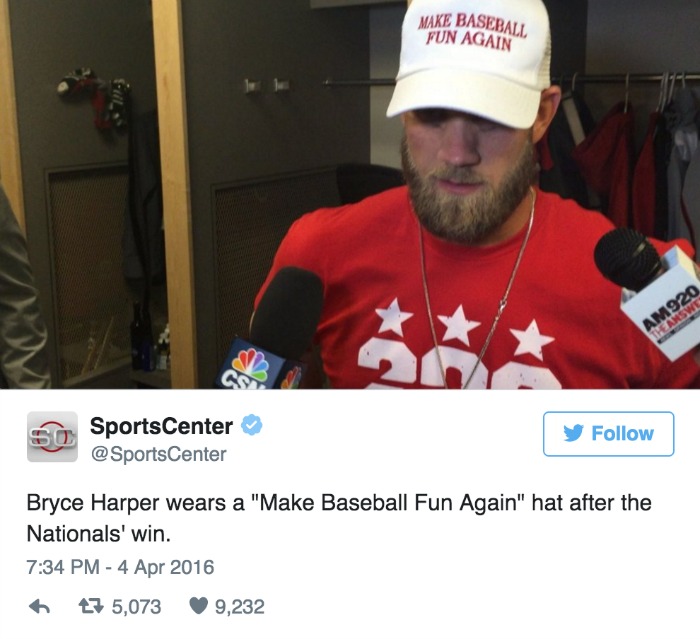
Task: Click the reply arrow icon
Action: [39, 606]
